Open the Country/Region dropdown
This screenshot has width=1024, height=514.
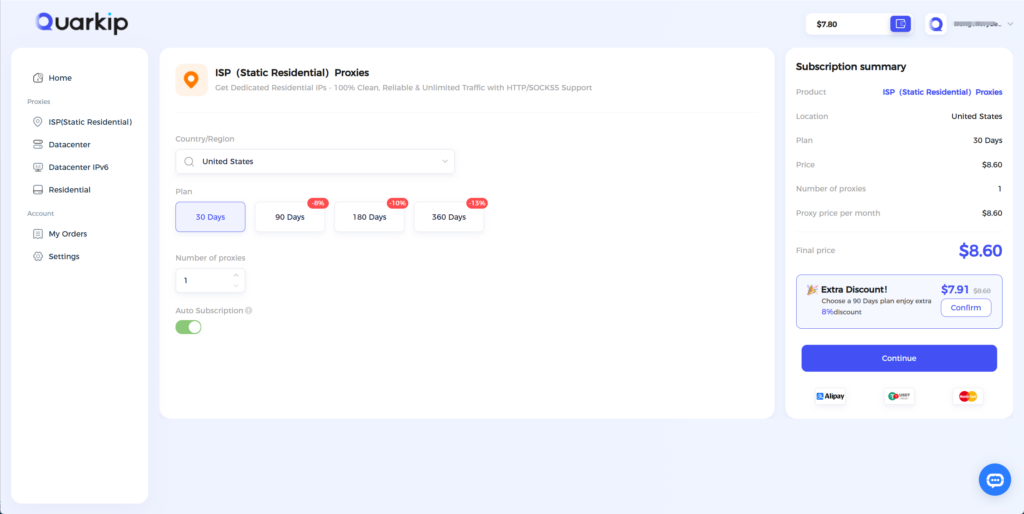(315, 161)
